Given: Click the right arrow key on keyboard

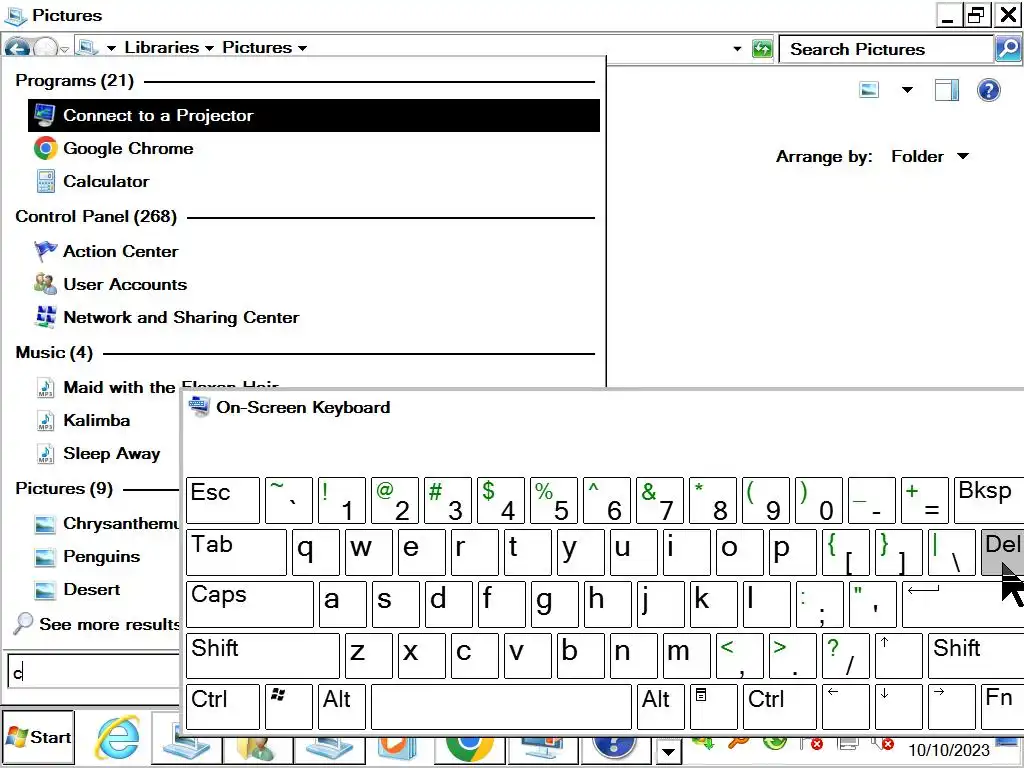Looking at the screenshot, I should click(952, 707).
